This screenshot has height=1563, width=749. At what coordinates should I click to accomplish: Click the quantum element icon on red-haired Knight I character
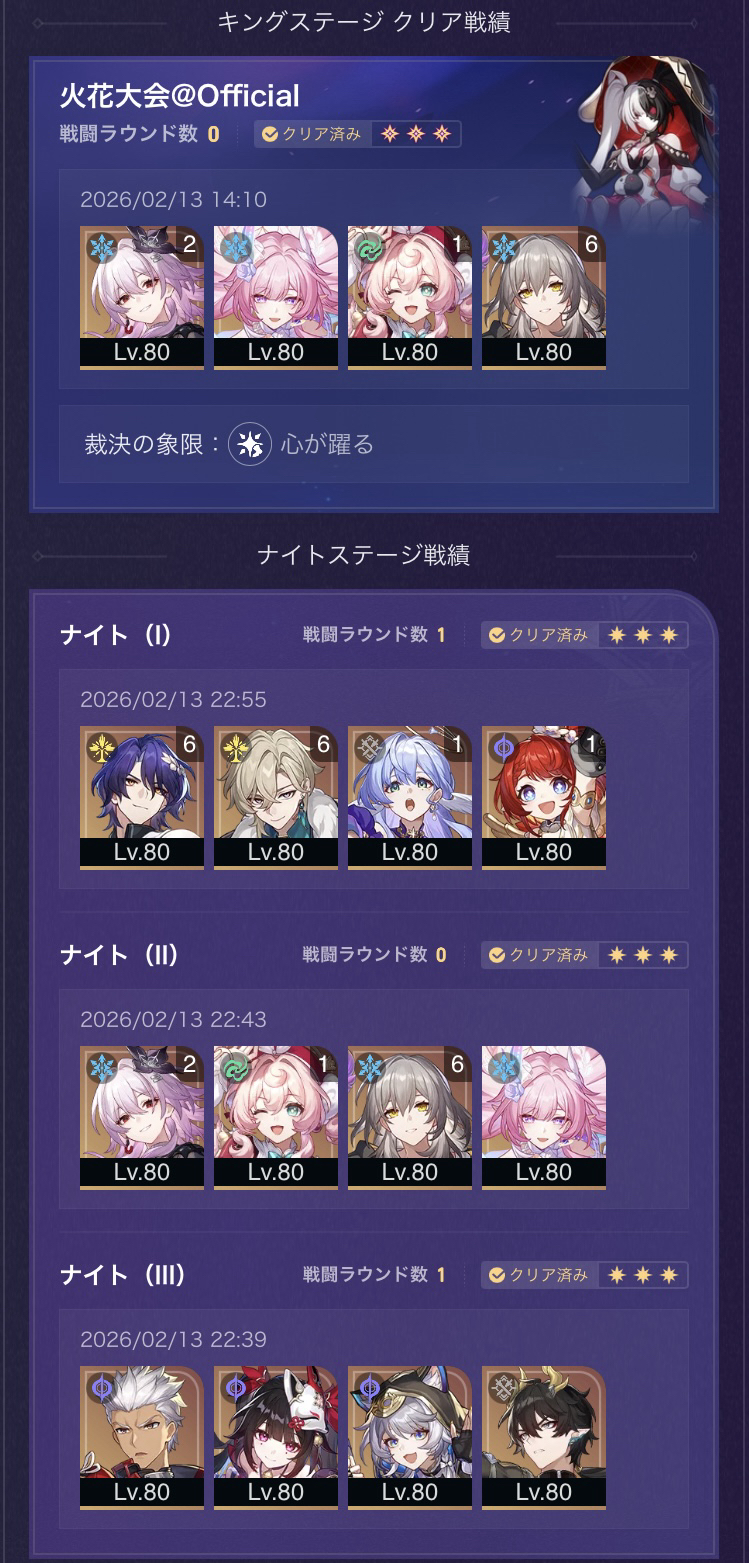[503, 747]
